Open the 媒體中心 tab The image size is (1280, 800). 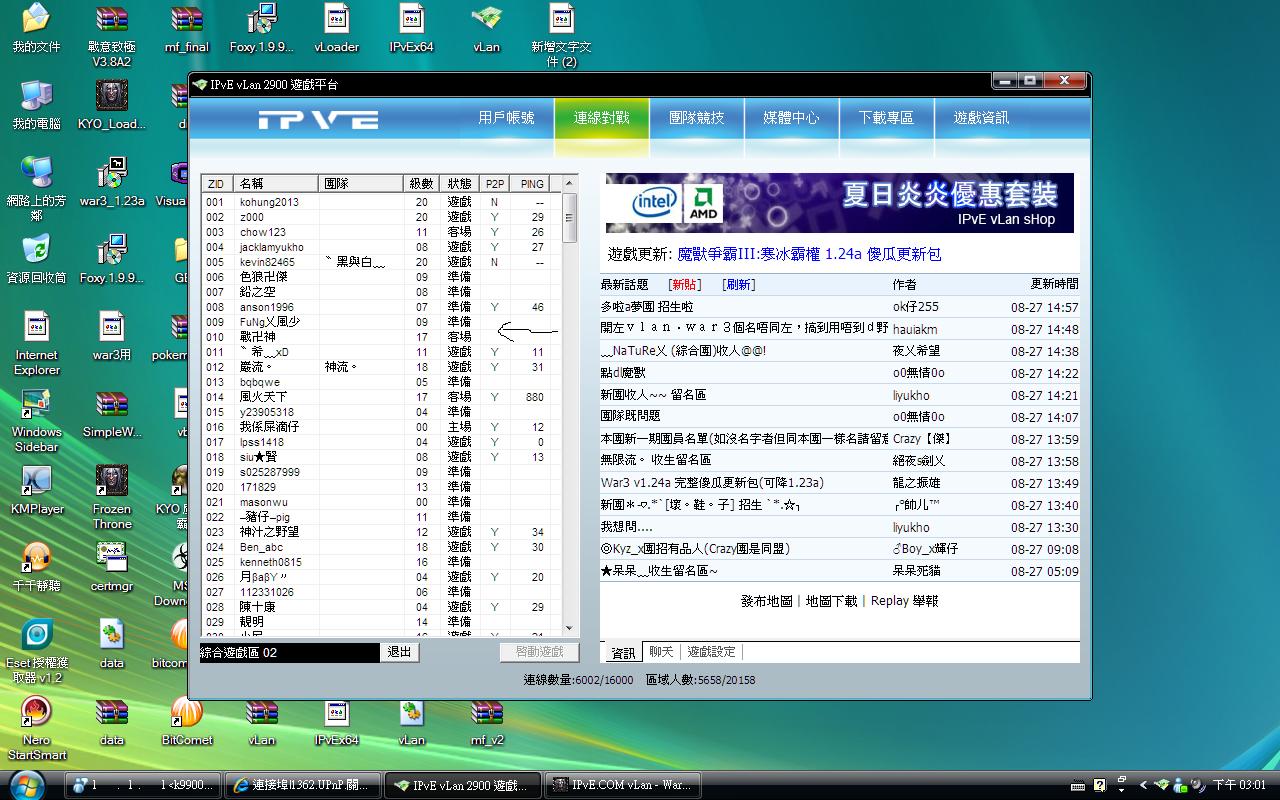[791, 118]
